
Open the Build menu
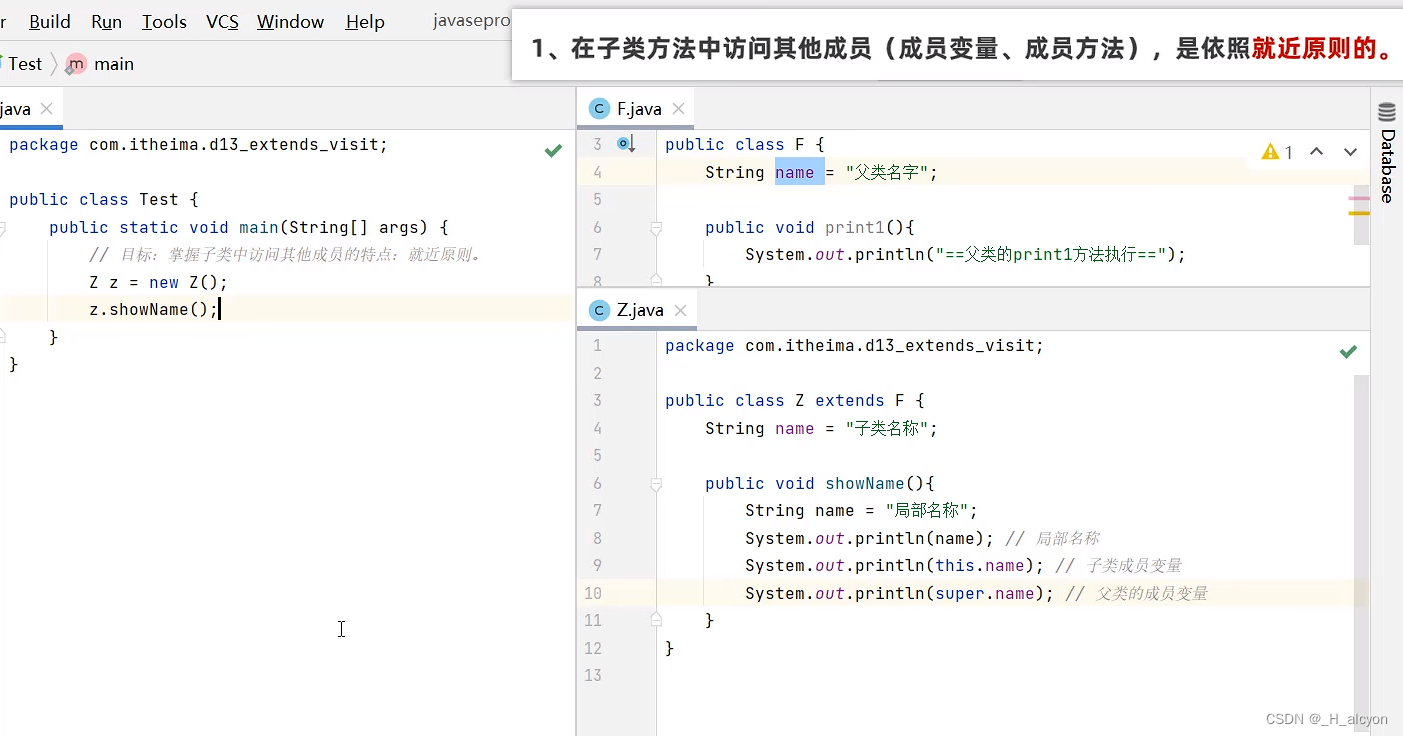pyautogui.click(x=50, y=21)
